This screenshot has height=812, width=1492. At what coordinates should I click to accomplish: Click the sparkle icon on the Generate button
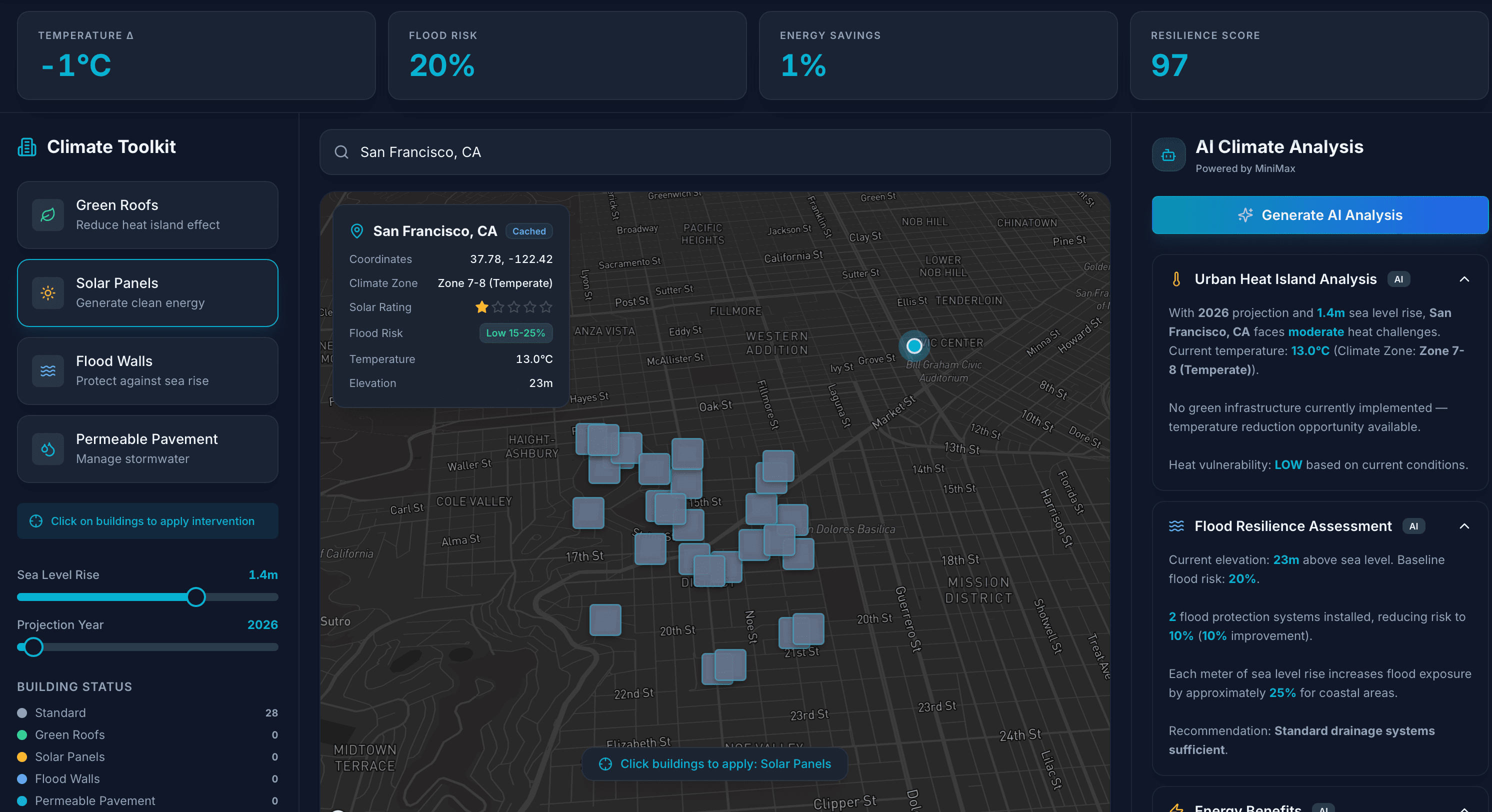1245,215
